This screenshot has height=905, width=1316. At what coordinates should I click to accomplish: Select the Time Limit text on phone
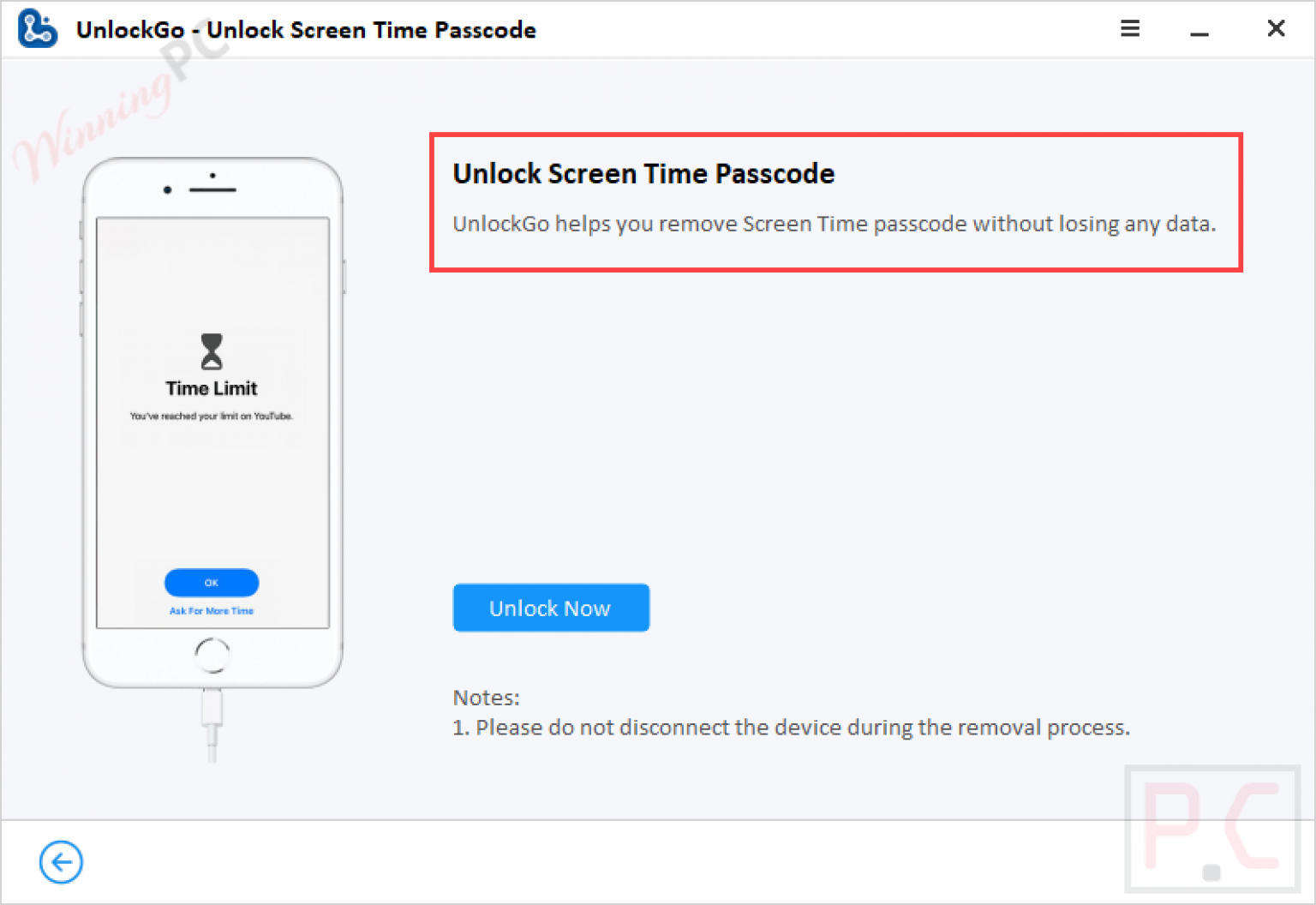click(x=211, y=388)
